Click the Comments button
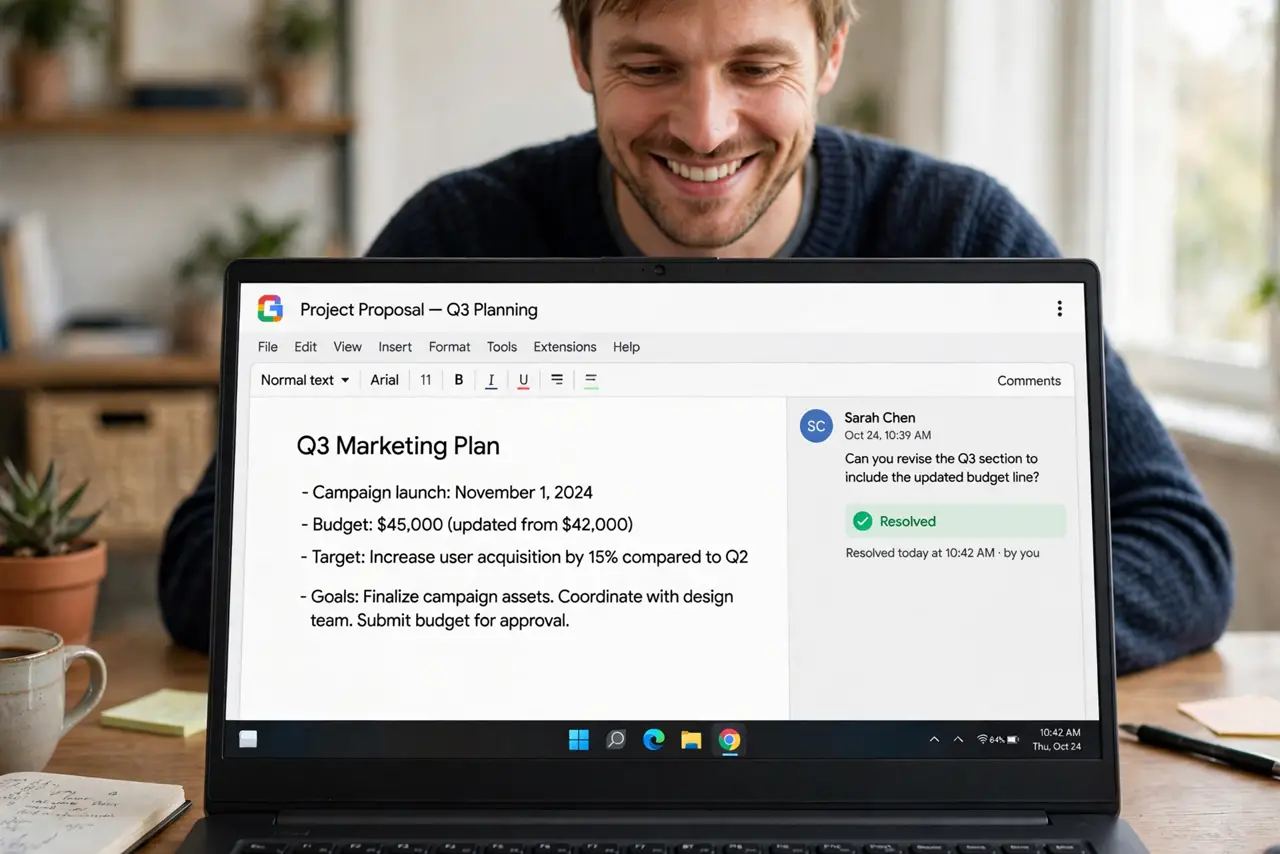The width and height of the screenshot is (1280, 854). click(1029, 380)
